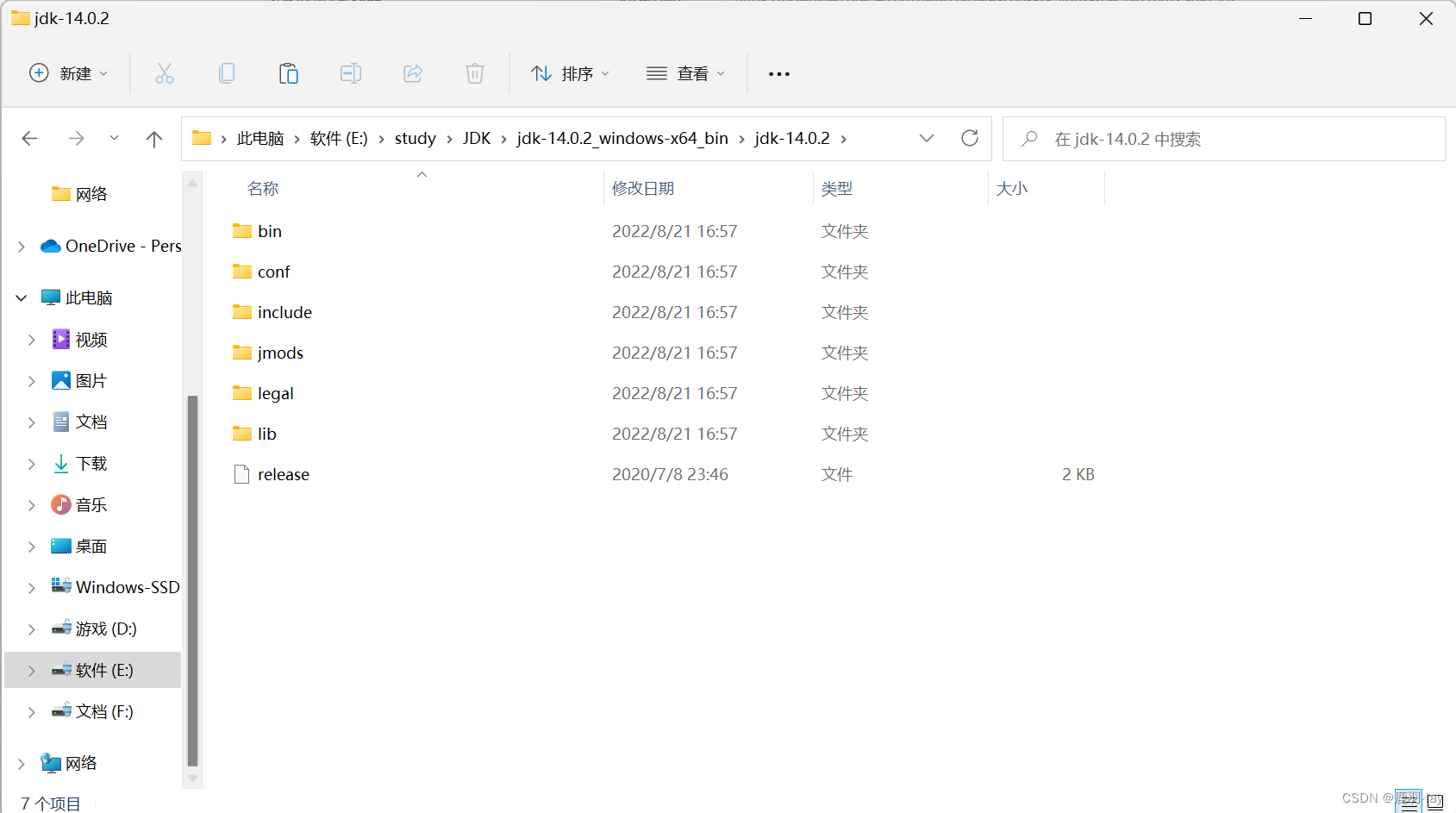
Task: Click the 图片 pictures icon
Action: [x=61, y=380]
